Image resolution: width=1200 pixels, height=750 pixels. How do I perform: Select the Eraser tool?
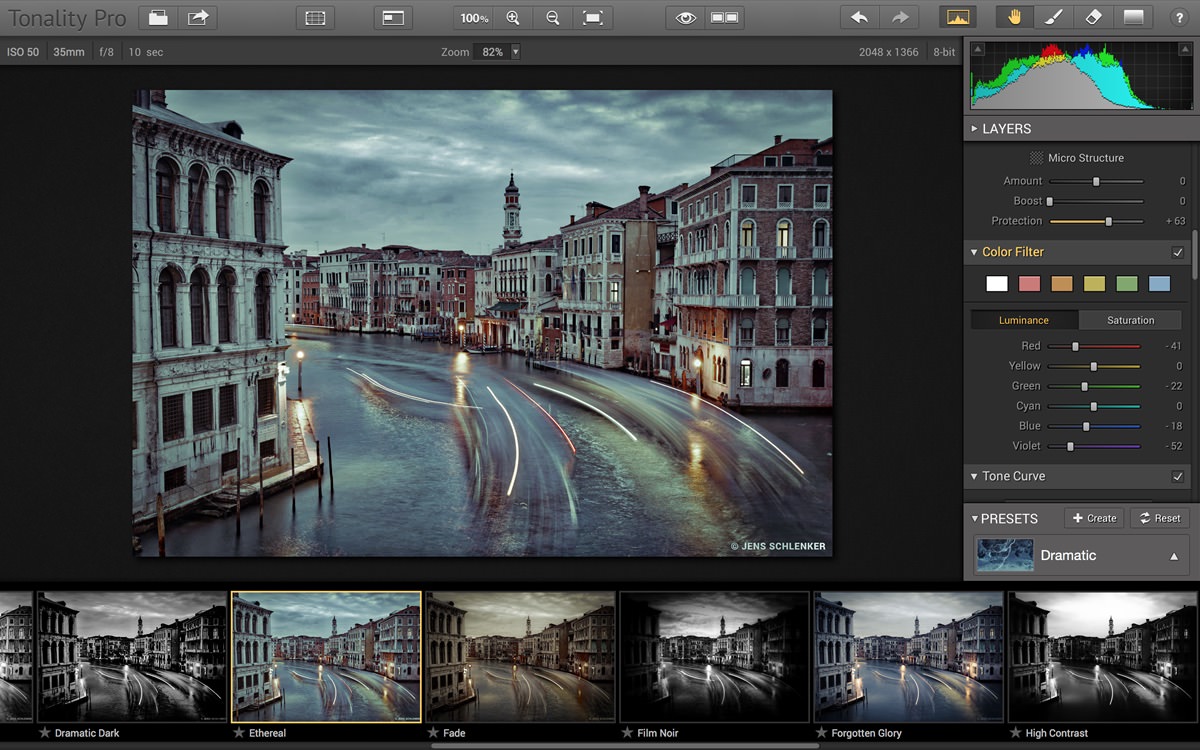pos(1093,17)
